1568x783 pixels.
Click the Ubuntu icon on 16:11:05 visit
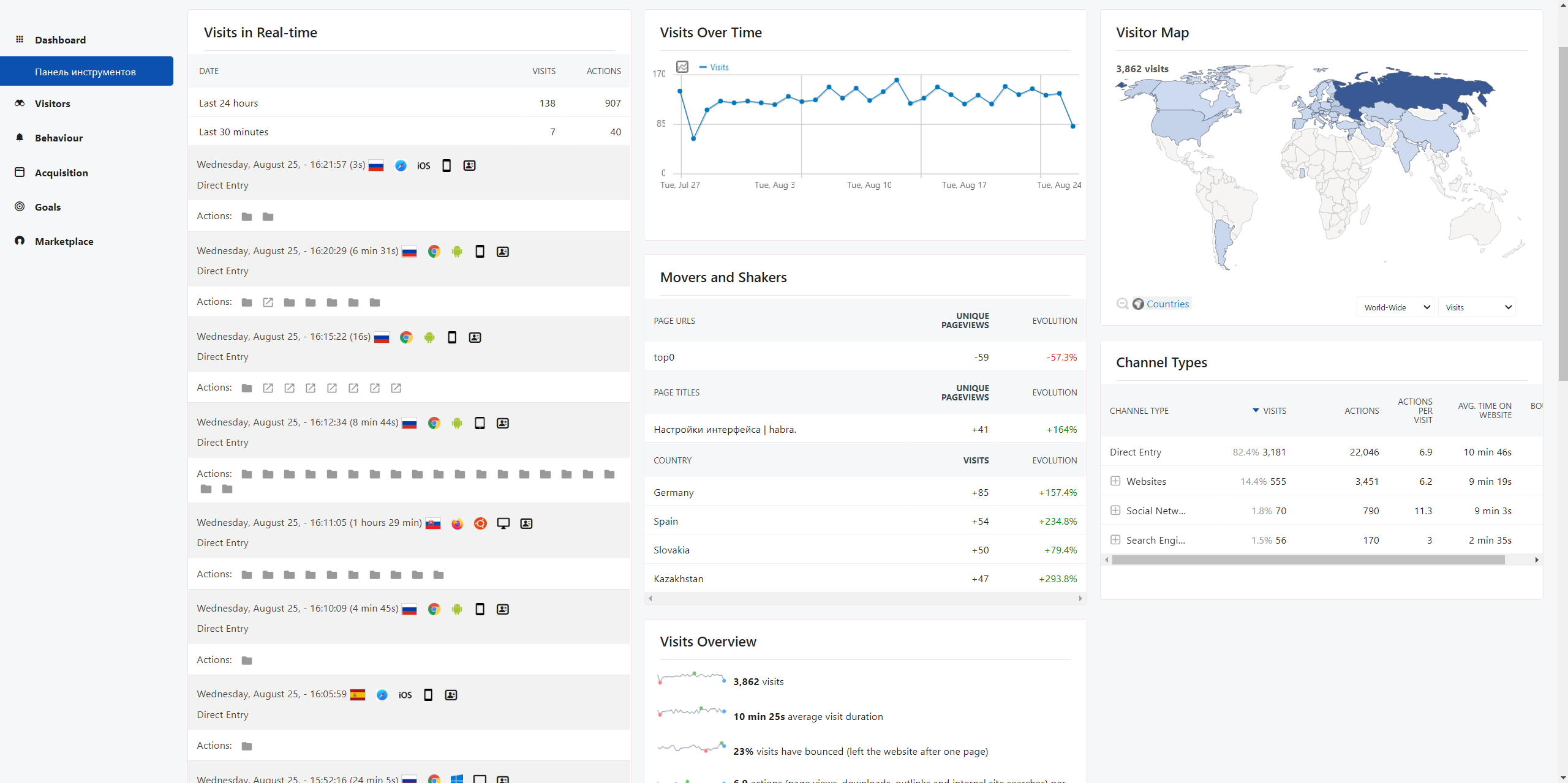(x=480, y=523)
